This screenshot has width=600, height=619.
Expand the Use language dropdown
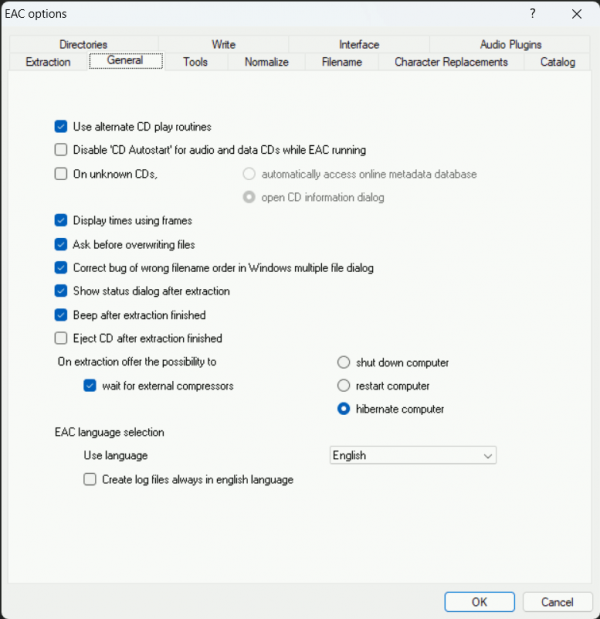[x=413, y=456]
